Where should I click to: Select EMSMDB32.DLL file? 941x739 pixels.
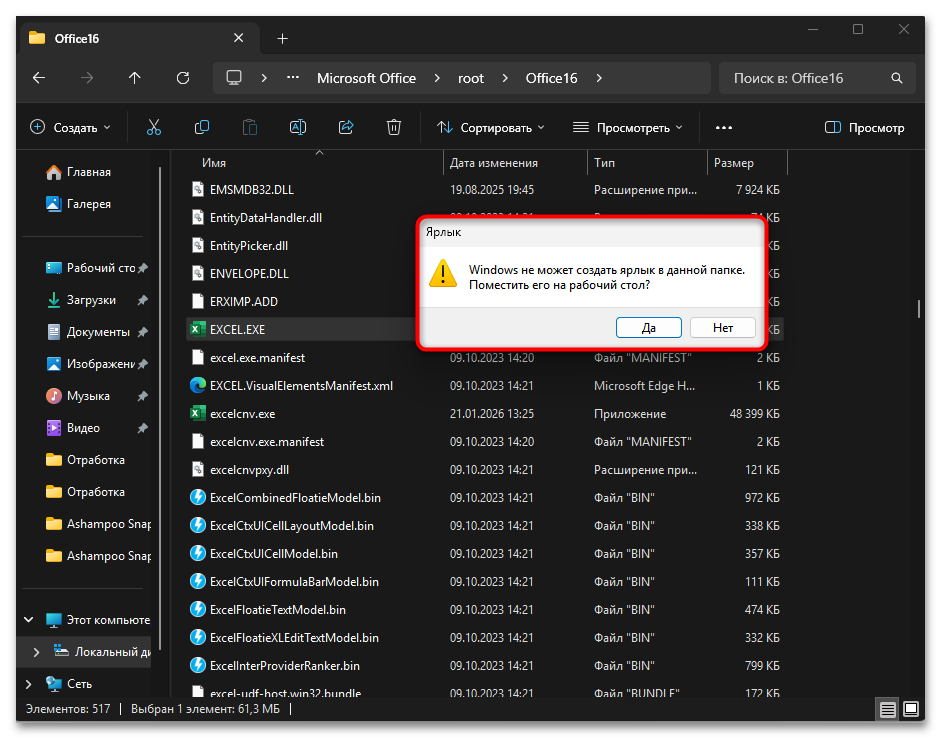[x=486, y=190]
